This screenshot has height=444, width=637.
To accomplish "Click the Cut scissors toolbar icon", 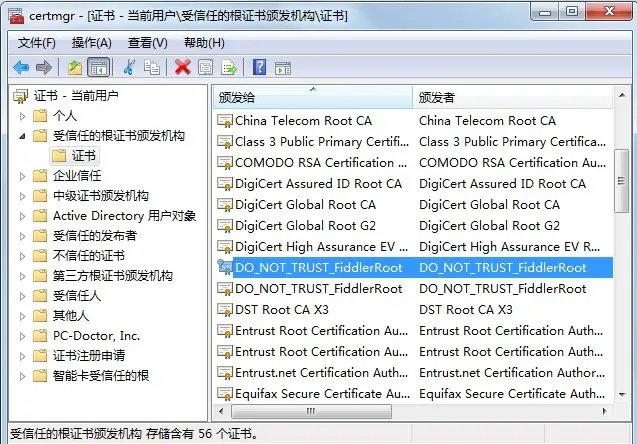I will click(129, 67).
